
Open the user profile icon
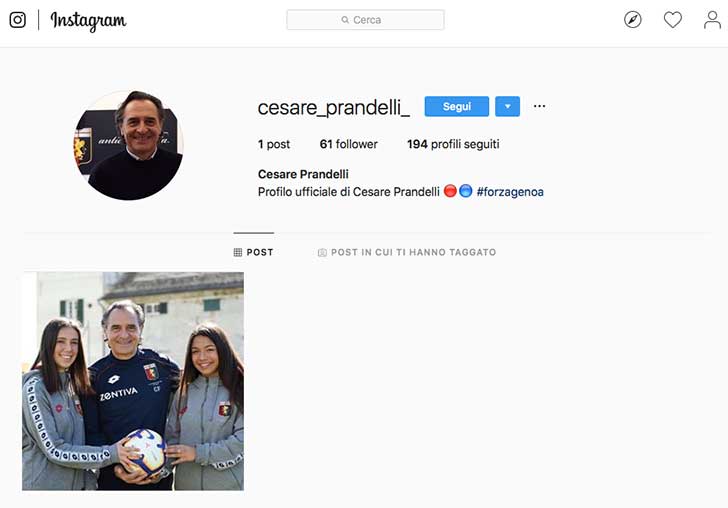[712, 20]
